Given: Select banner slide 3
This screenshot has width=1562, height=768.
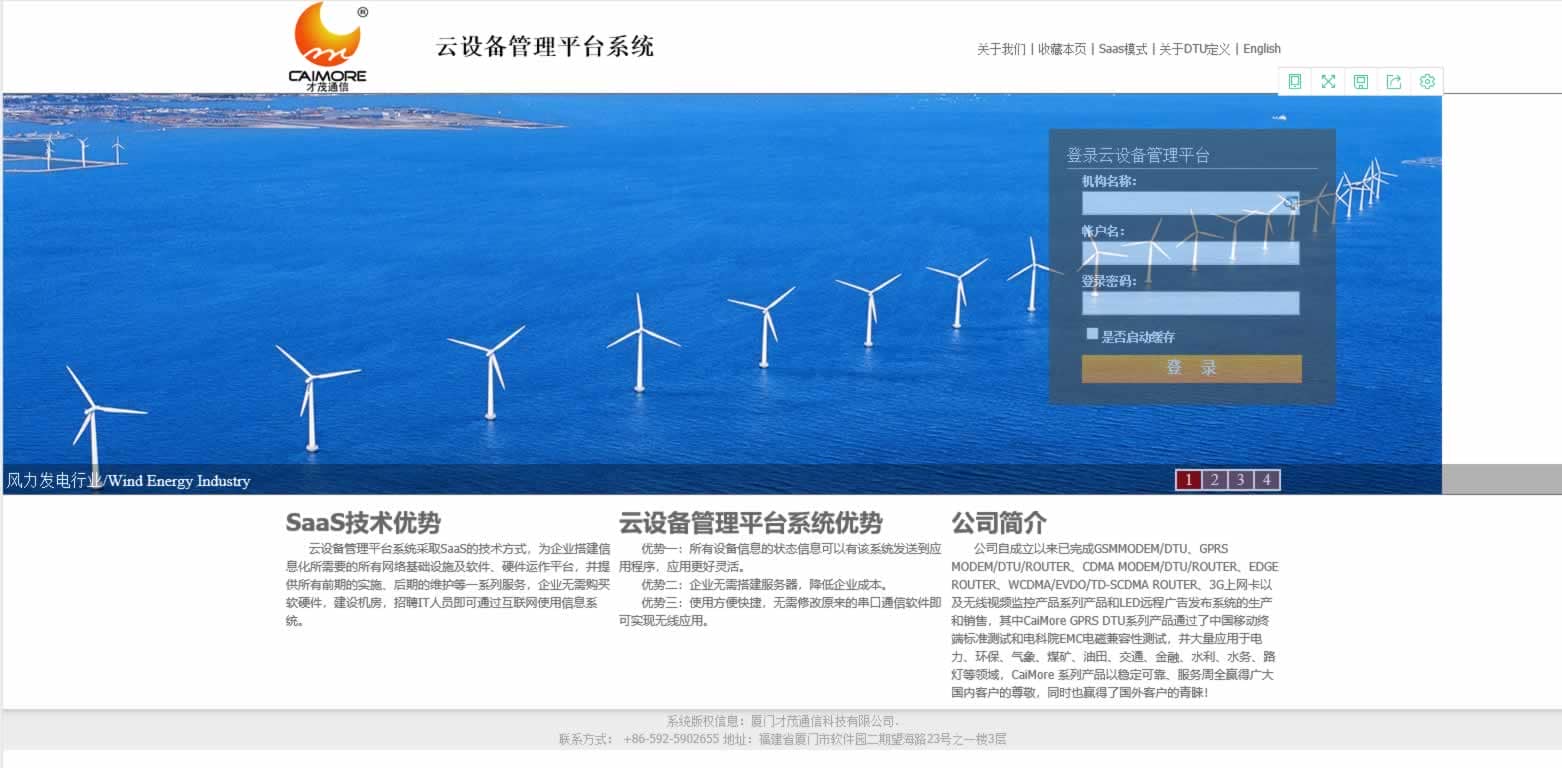Looking at the screenshot, I should [x=1240, y=481].
